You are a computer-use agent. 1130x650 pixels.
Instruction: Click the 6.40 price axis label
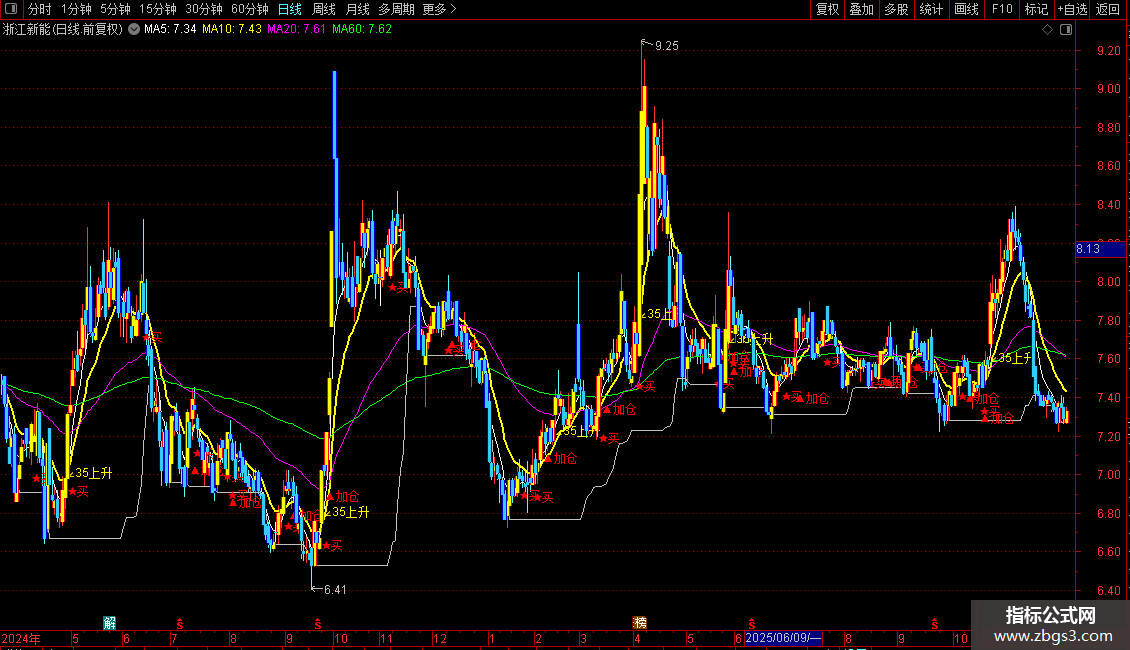(x=1108, y=591)
